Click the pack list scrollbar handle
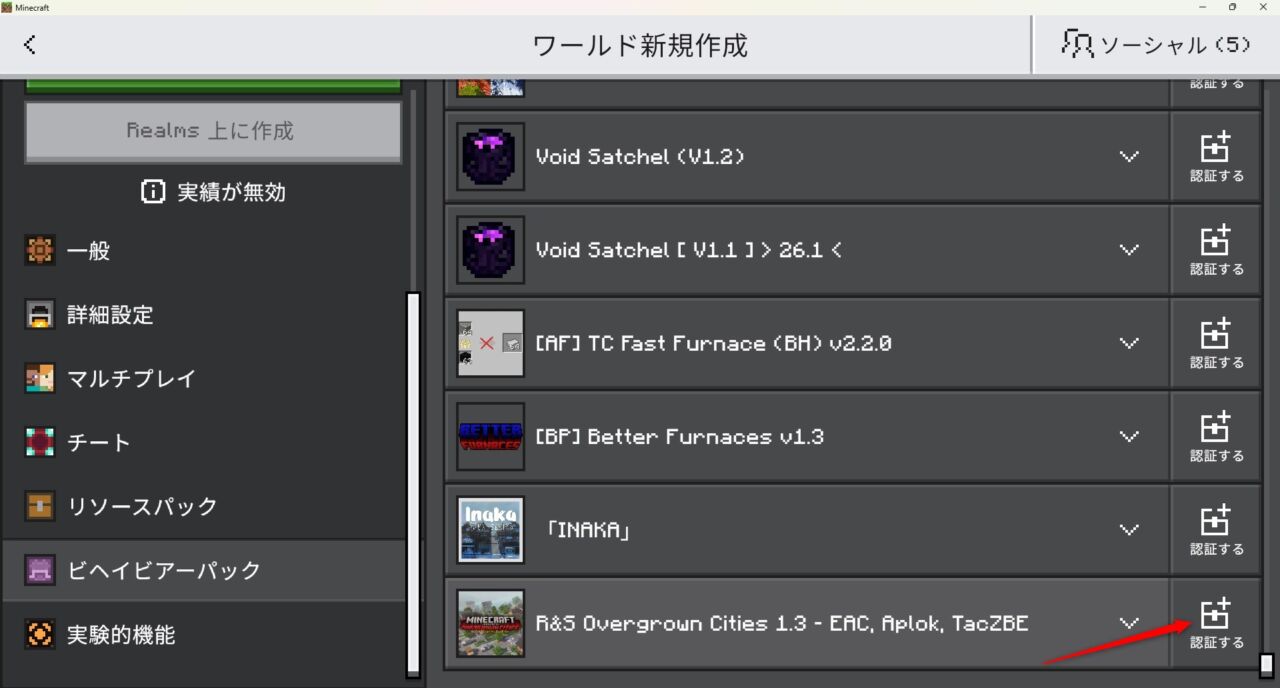1280x688 pixels. pos(1266,665)
